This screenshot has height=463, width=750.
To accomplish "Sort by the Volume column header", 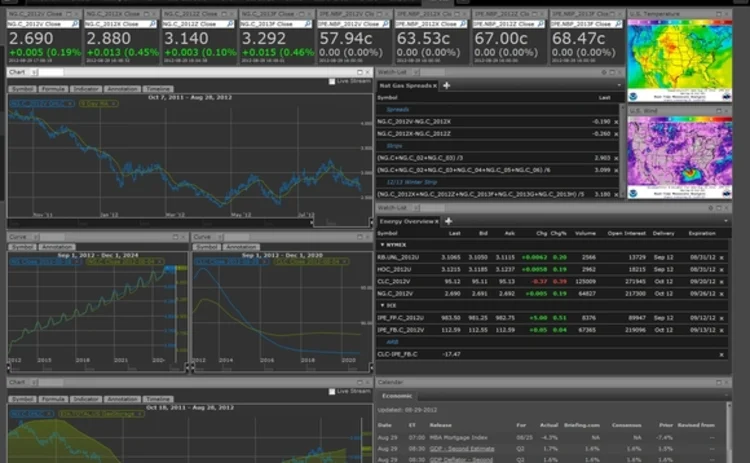I will tap(585, 233).
